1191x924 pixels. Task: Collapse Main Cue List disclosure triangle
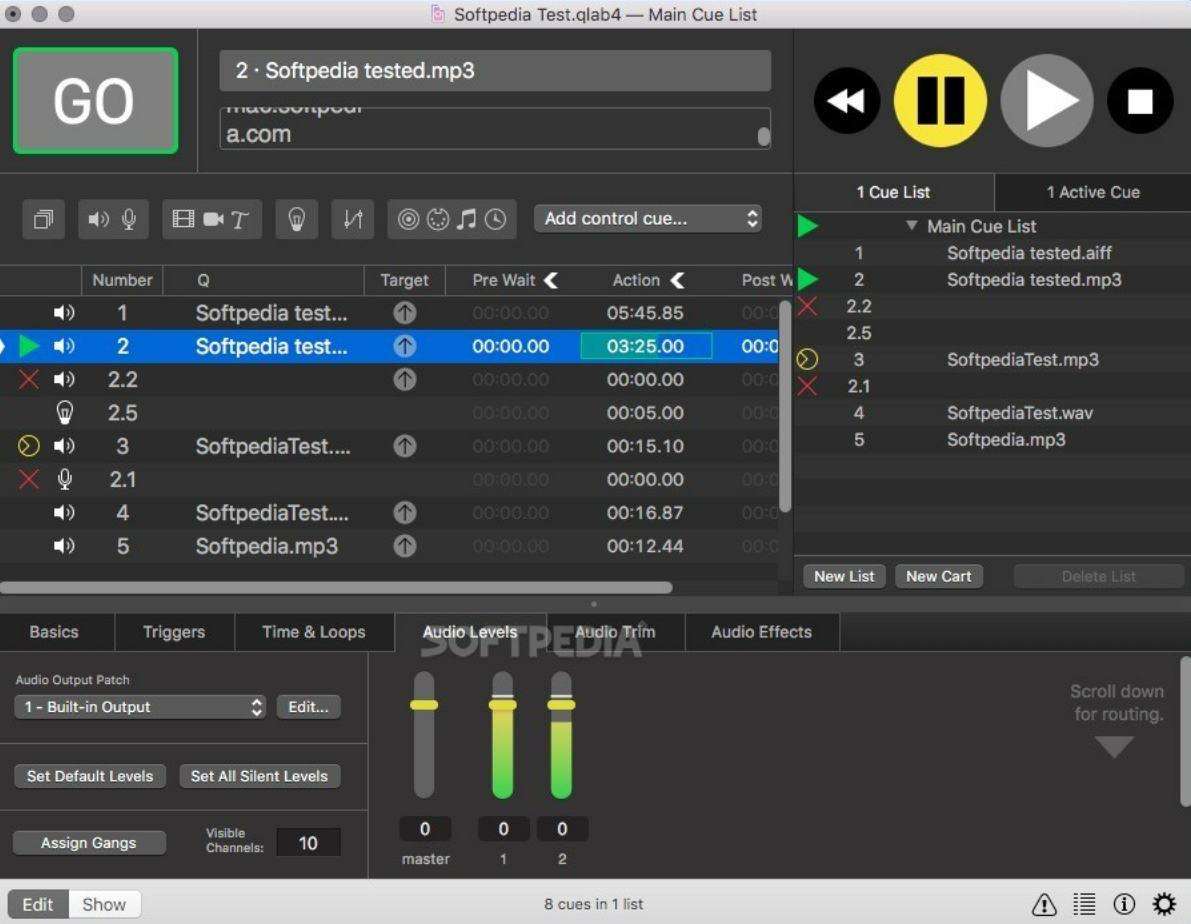(911, 226)
